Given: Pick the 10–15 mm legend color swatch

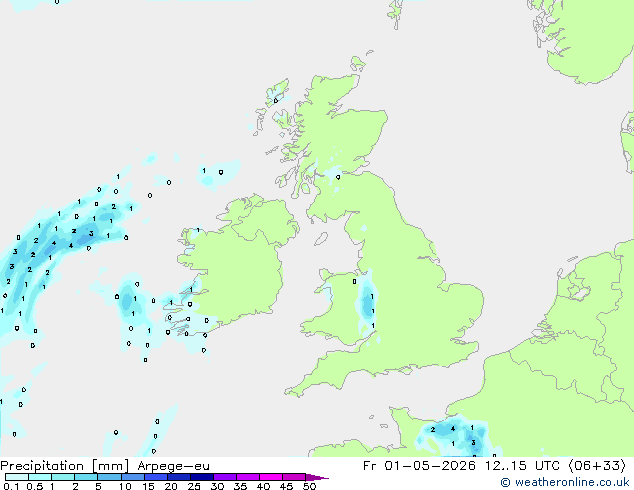Looking at the screenshot, I should pyautogui.click(x=132, y=477).
